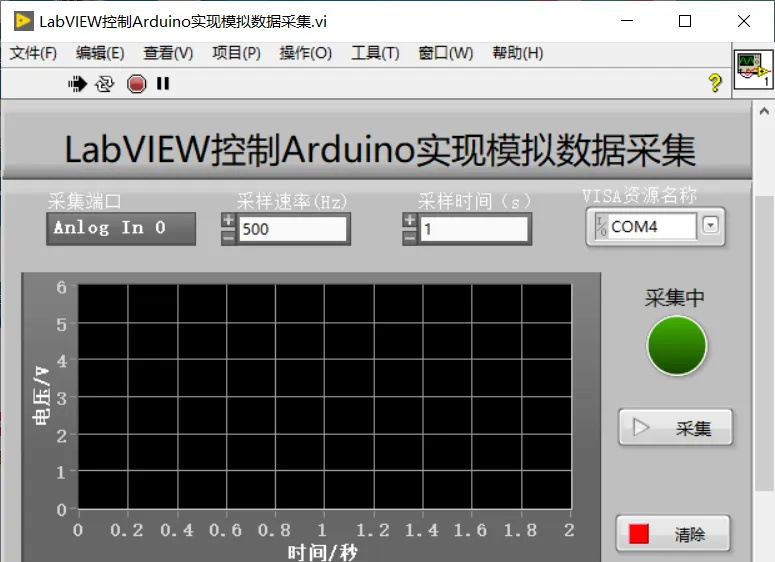The image size is (775, 562).
Task: Click the 时间/秒 axis label
Action: [x=322, y=552]
